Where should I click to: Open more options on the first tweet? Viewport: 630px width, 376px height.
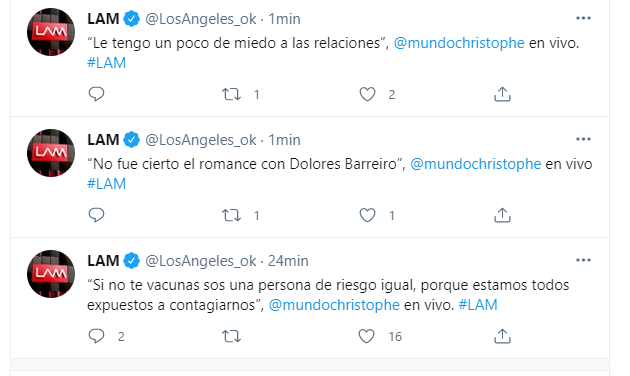pos(583,18)
